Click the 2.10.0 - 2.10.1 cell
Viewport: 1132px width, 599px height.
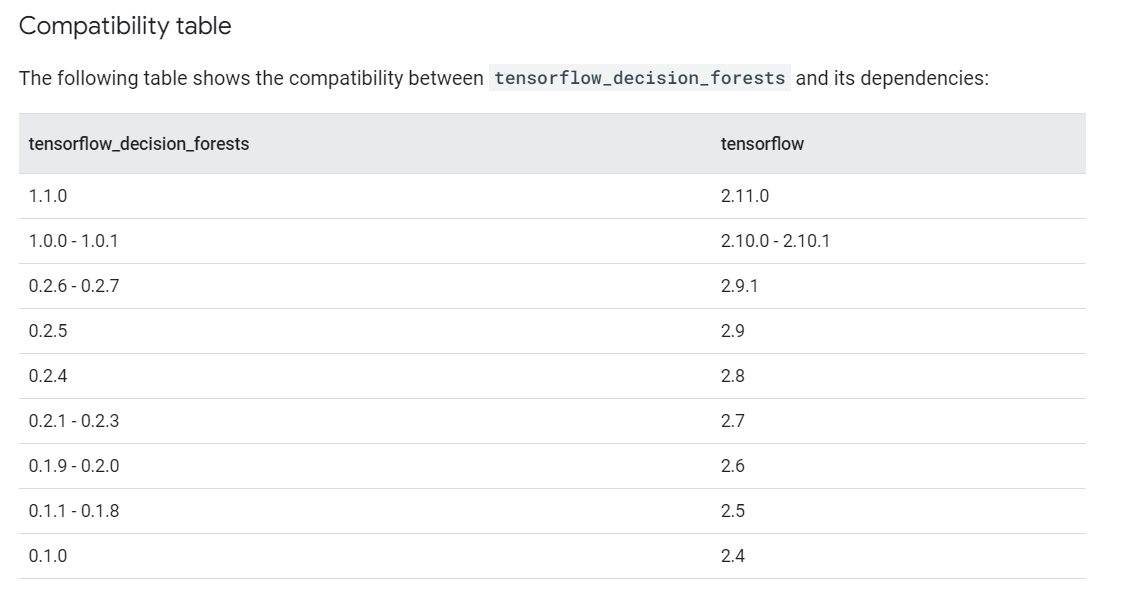coord(775,241)
